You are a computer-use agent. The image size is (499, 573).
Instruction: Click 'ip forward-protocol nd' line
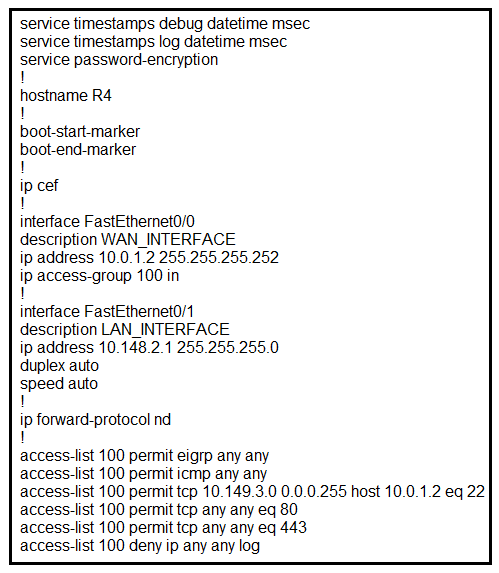coord(95,420)
